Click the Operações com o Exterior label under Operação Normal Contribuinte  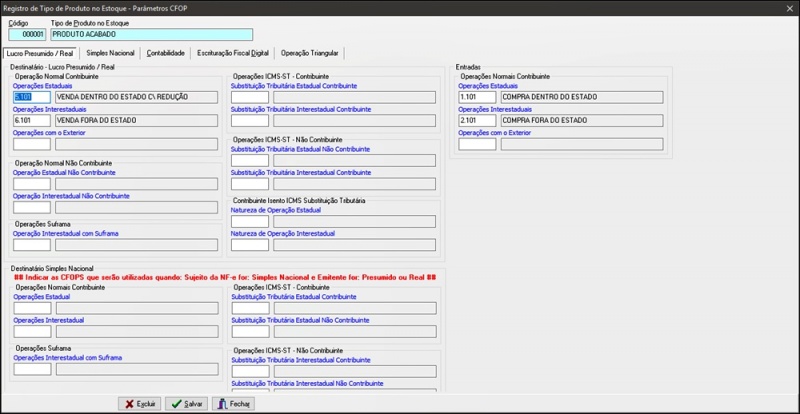click(x=49, y=133)
